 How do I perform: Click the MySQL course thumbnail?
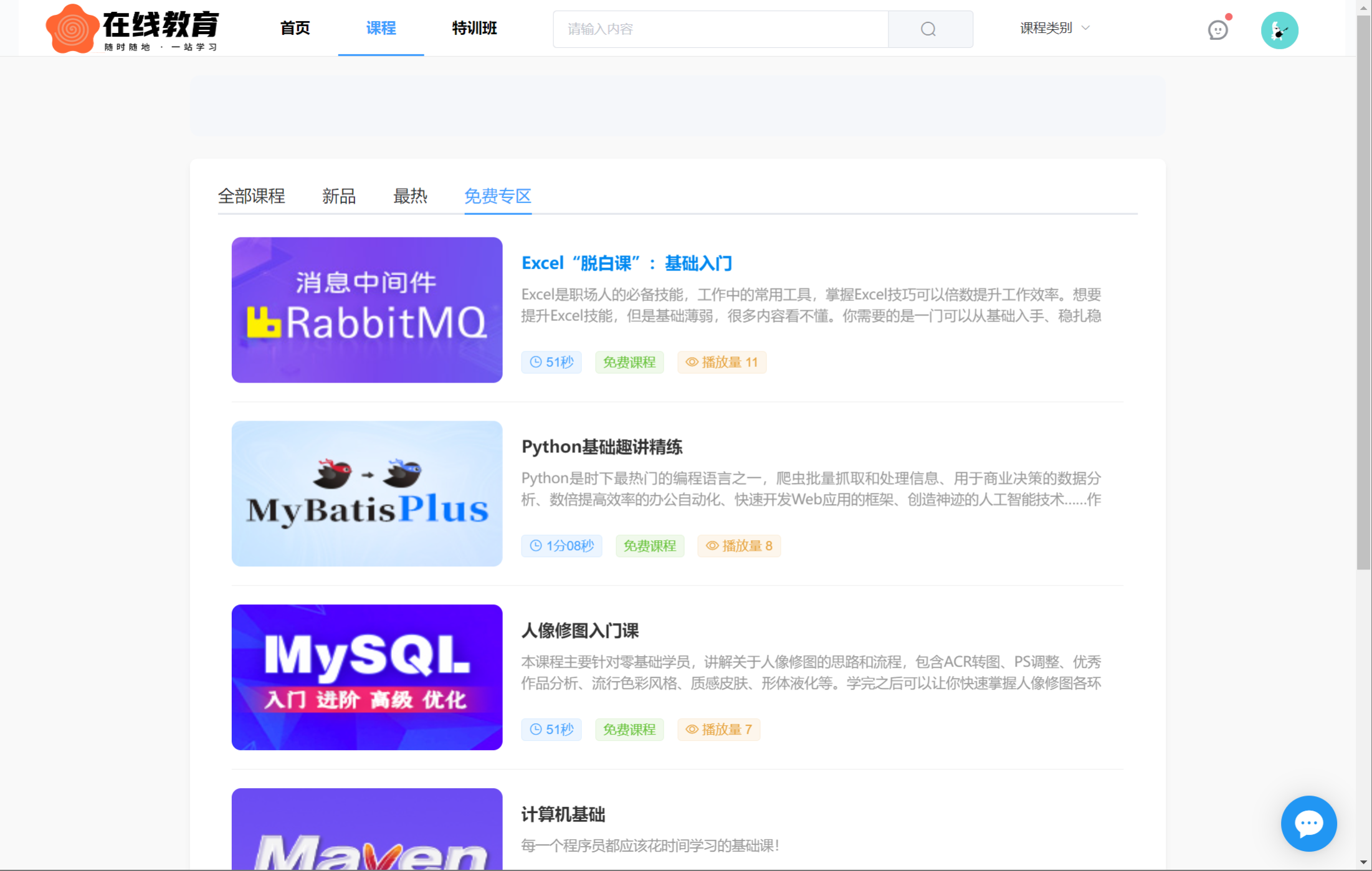[367, 677]
